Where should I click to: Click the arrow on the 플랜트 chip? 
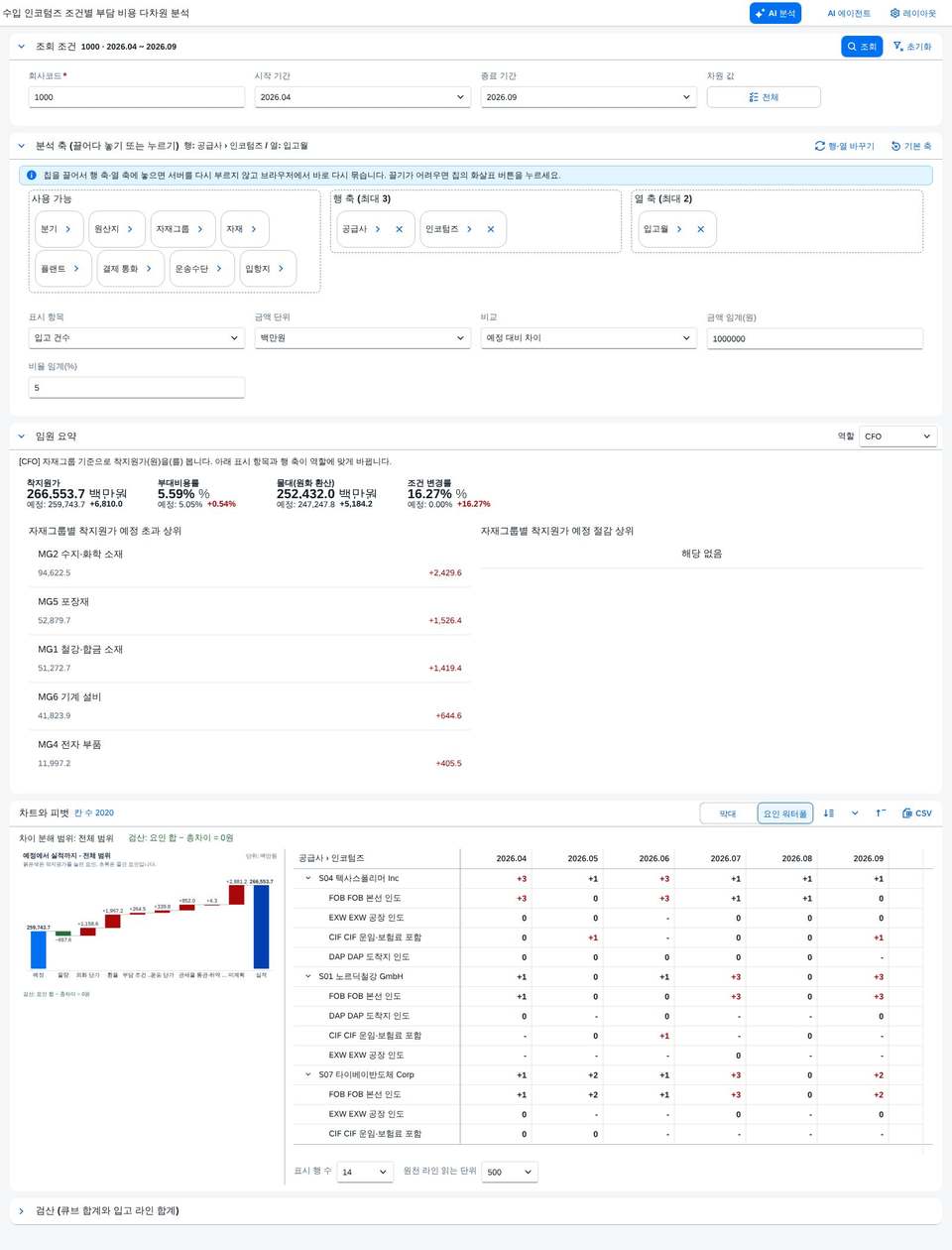[x=76, y=269]
